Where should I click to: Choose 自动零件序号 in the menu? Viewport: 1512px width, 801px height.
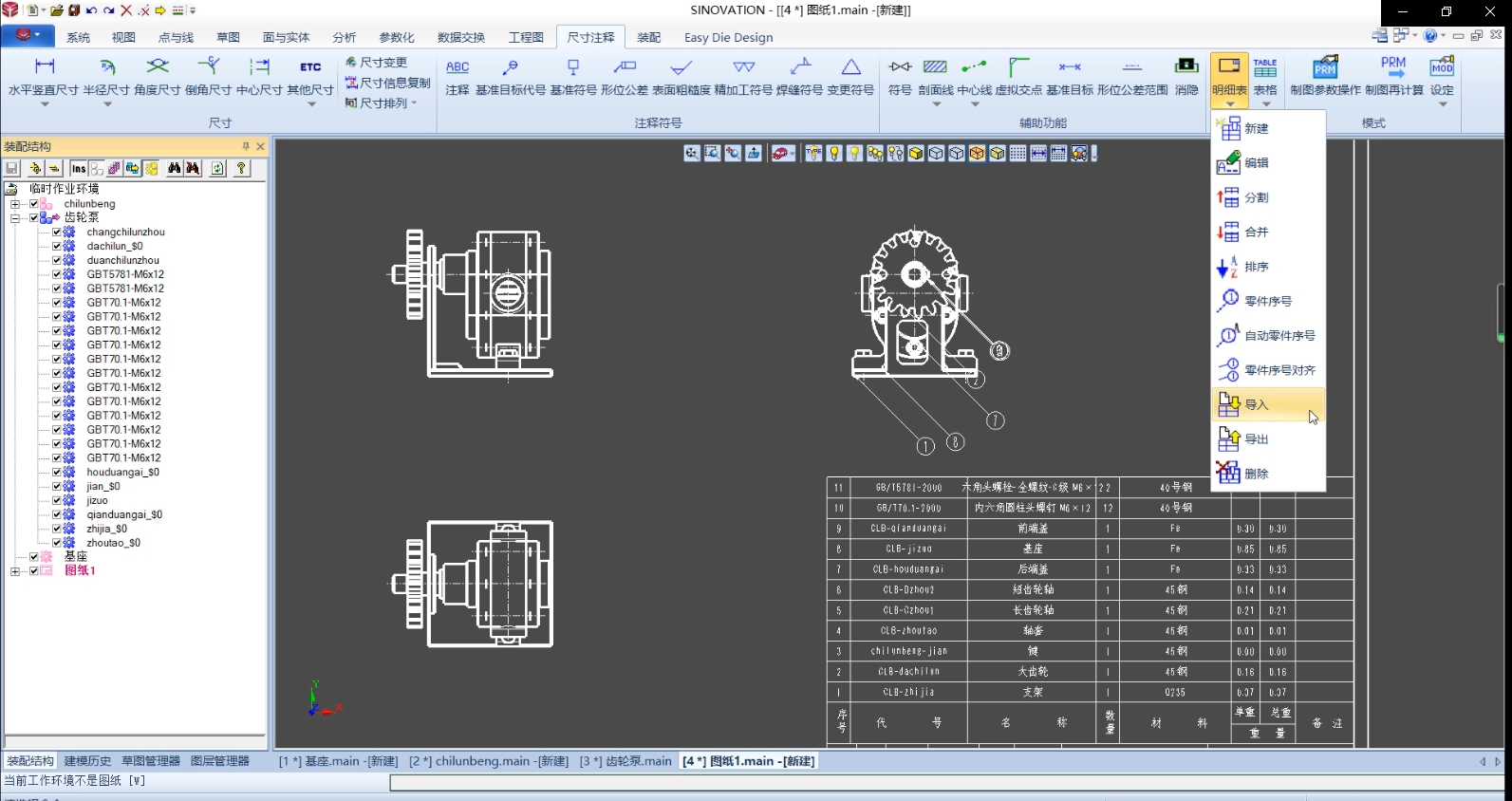coord(1269,335)
